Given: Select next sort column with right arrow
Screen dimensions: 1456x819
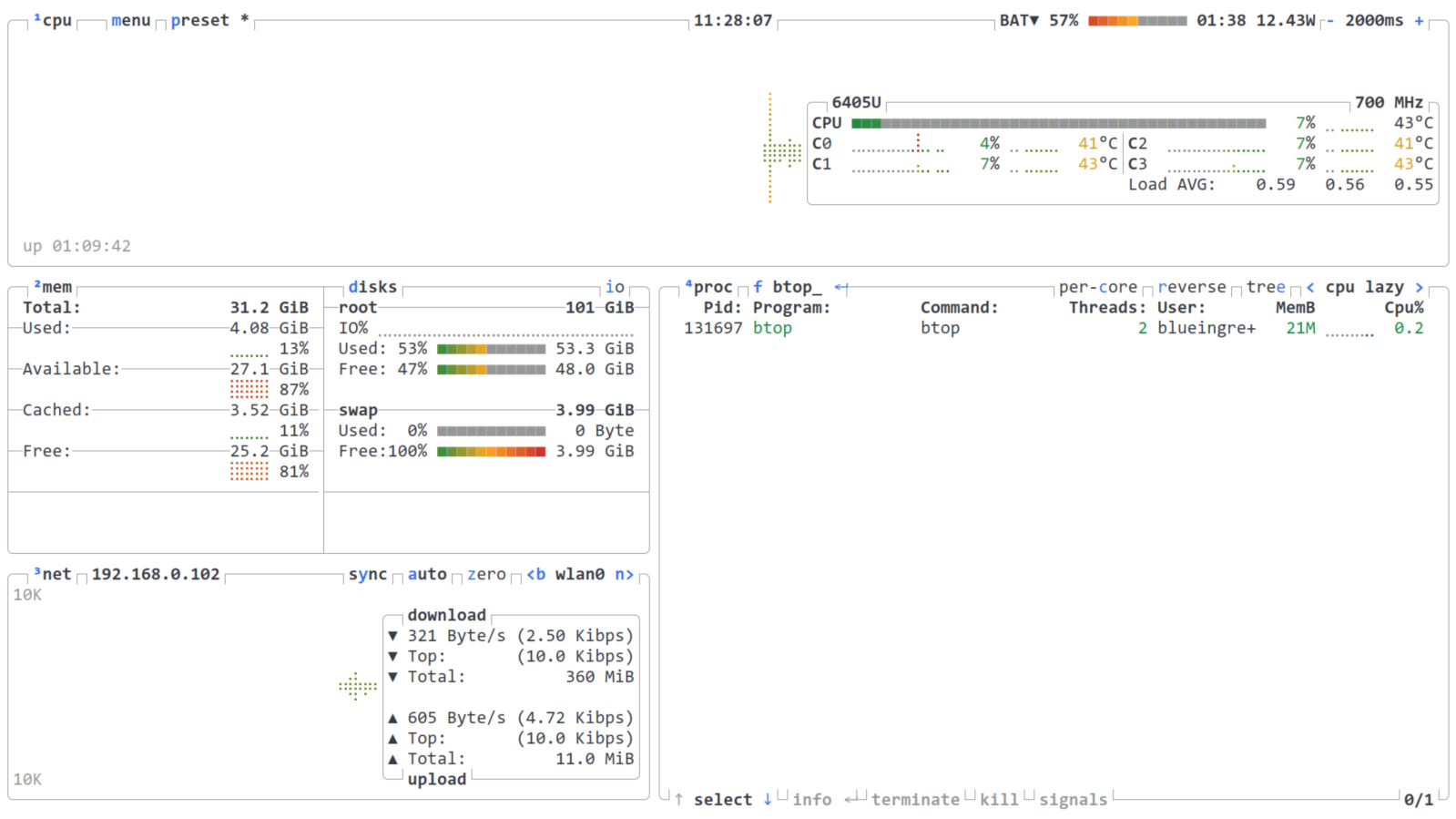Looking at the screenshot, I should point(1419,287).
